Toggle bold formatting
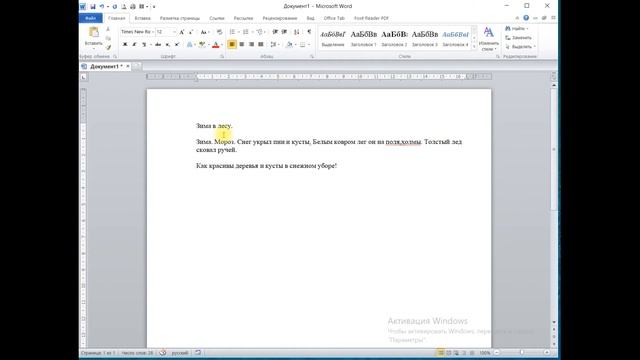Image resolution: width=640 pixels, height=360 pixels. point(125,44)
